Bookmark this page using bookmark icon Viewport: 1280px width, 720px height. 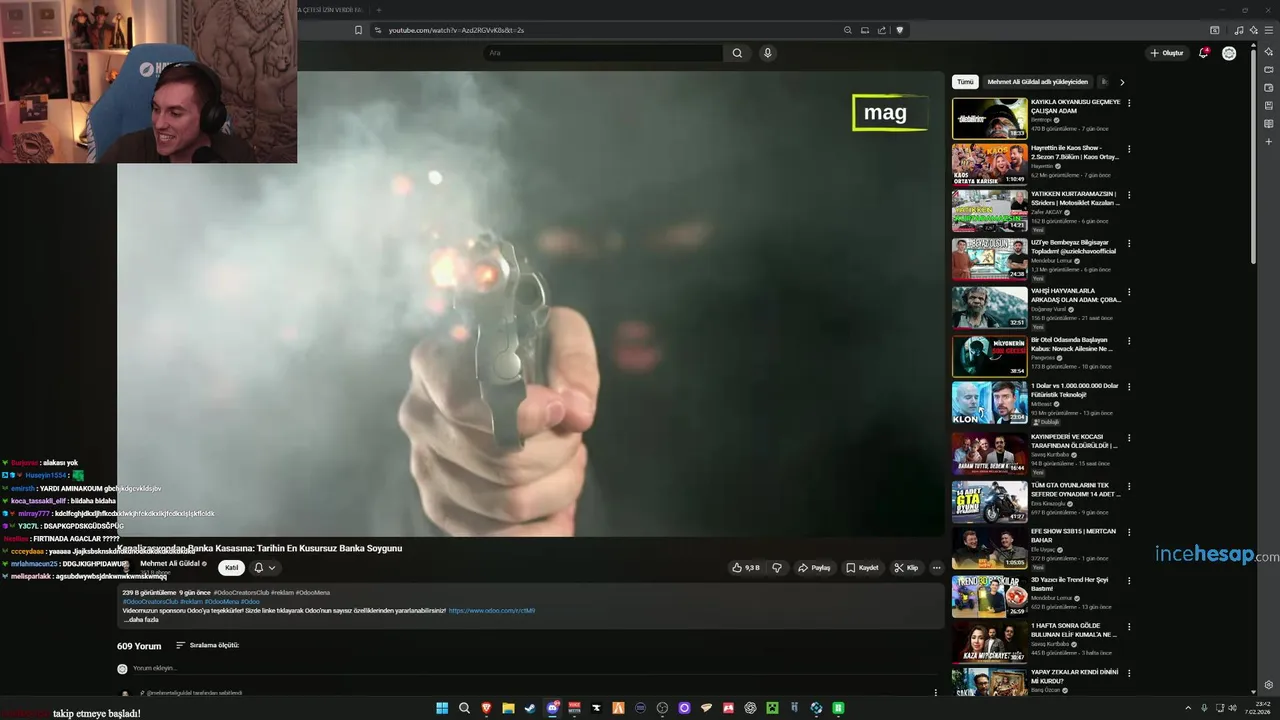click(x=358, y=30)
